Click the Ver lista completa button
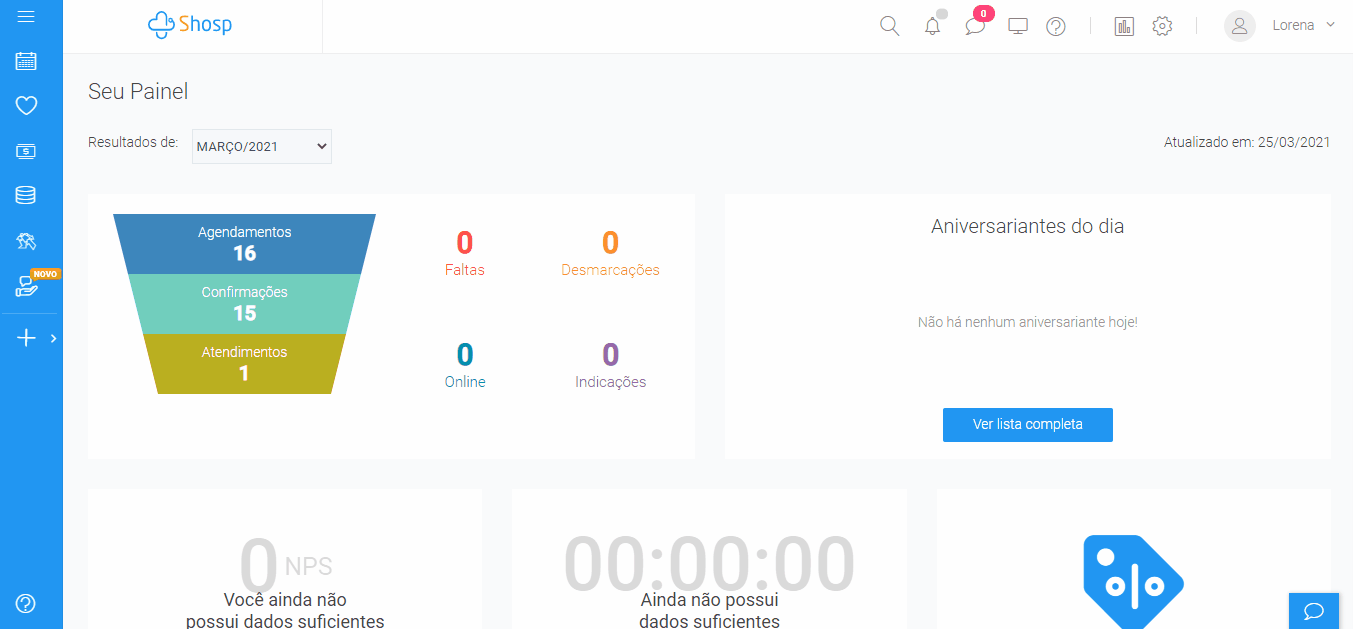The width and height of the screenshot is (1353, 629). pyautogui.click(x=1027, y=424)
